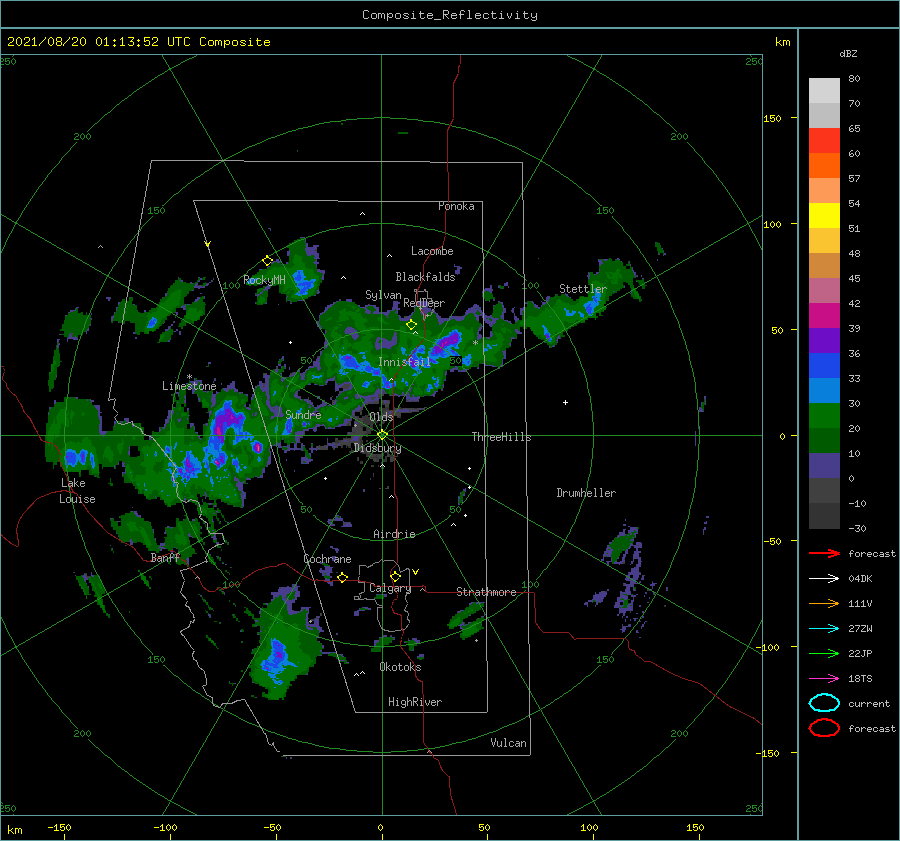
Task: Click the red forecast arrow in the legend
Action: point(824,553)
